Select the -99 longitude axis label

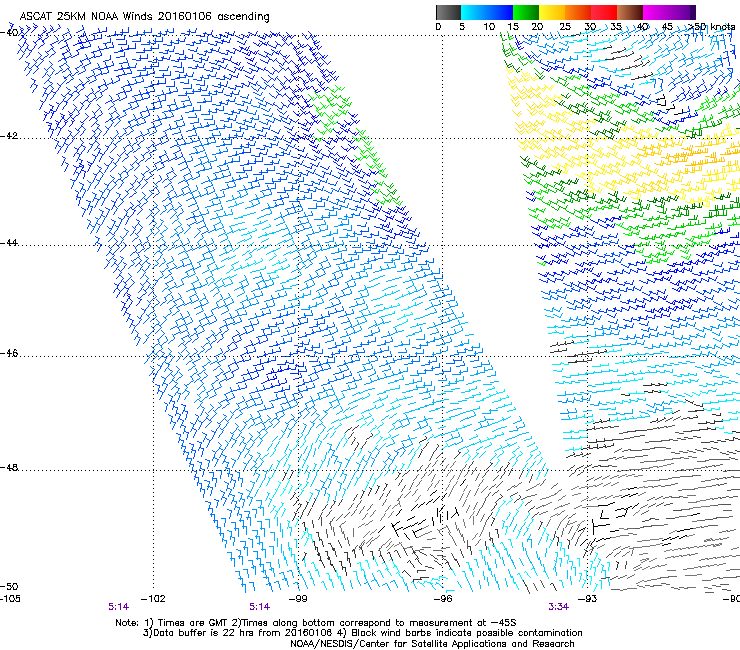298,599
